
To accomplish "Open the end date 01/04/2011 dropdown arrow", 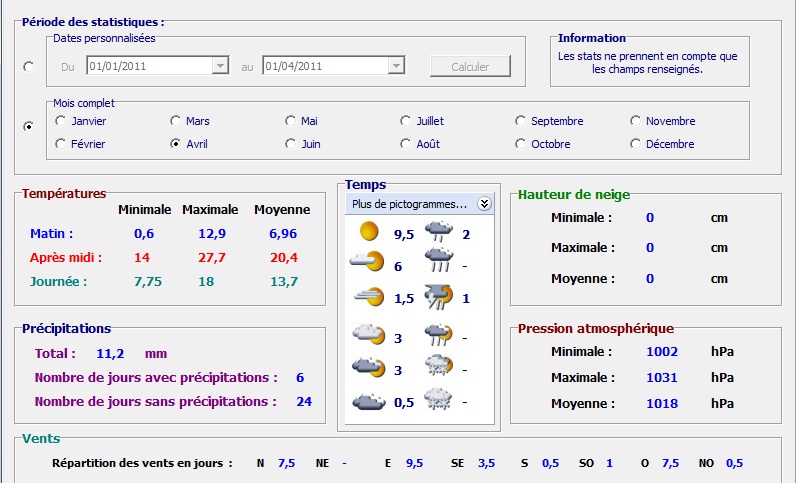I will pos(396,66).
